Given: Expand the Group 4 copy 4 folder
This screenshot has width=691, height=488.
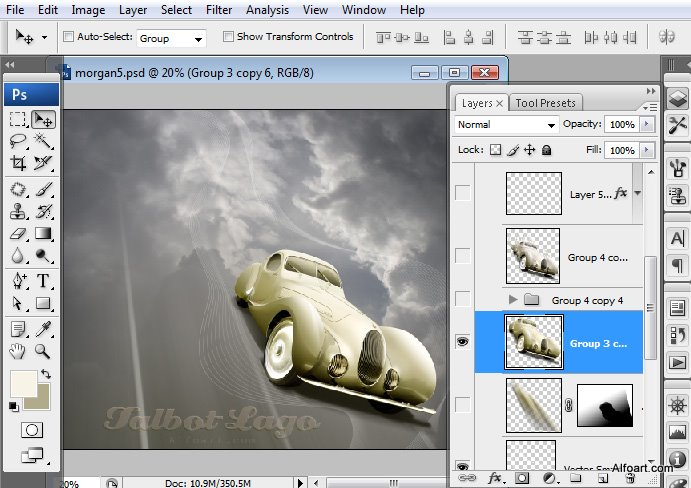Looking at the screenshot, I should 514,300.
